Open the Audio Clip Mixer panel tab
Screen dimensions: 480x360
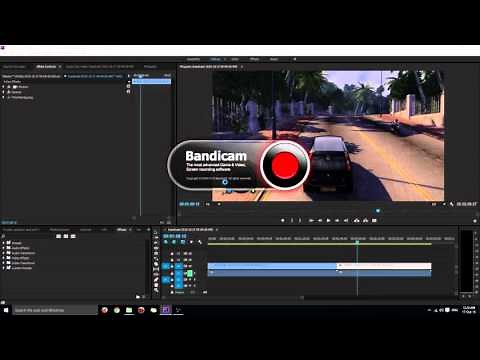(100, 67)
